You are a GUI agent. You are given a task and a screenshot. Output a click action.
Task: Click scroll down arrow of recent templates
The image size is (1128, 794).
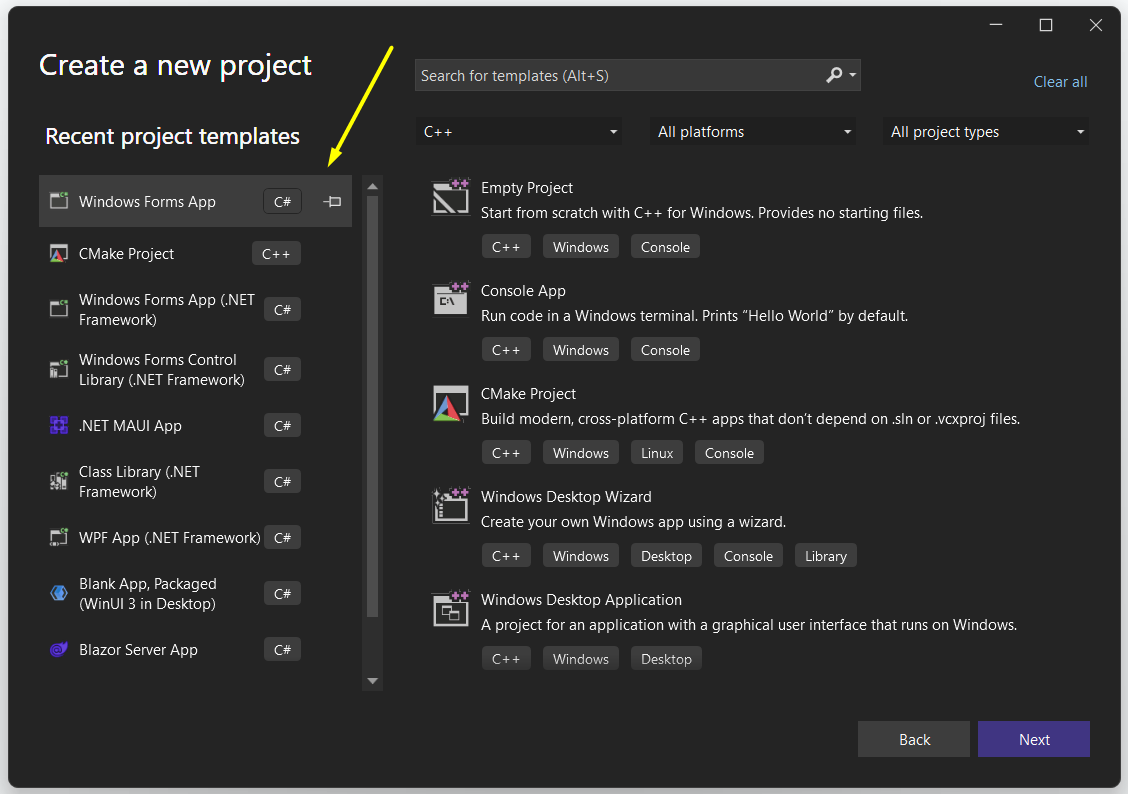point(372,680)
